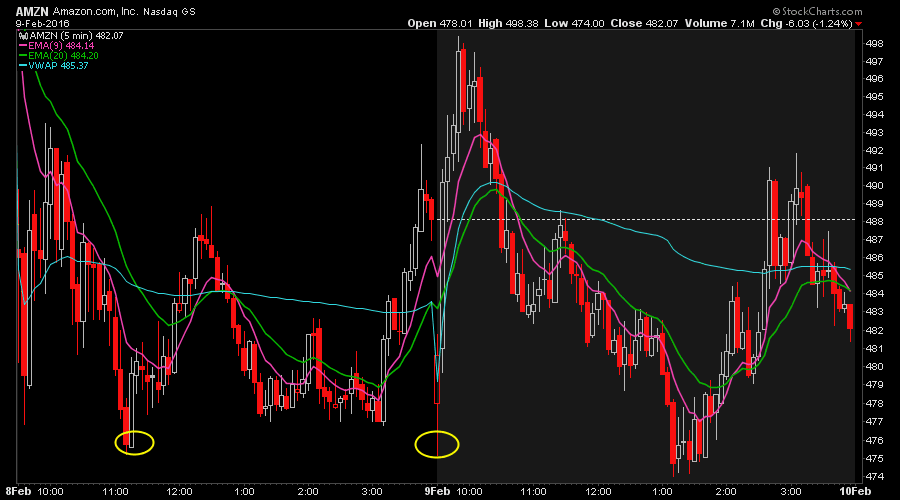The width and height of the screenshot is (900, 500).
Task: Click the Low 474.00 value
Action: coord(574,24)
